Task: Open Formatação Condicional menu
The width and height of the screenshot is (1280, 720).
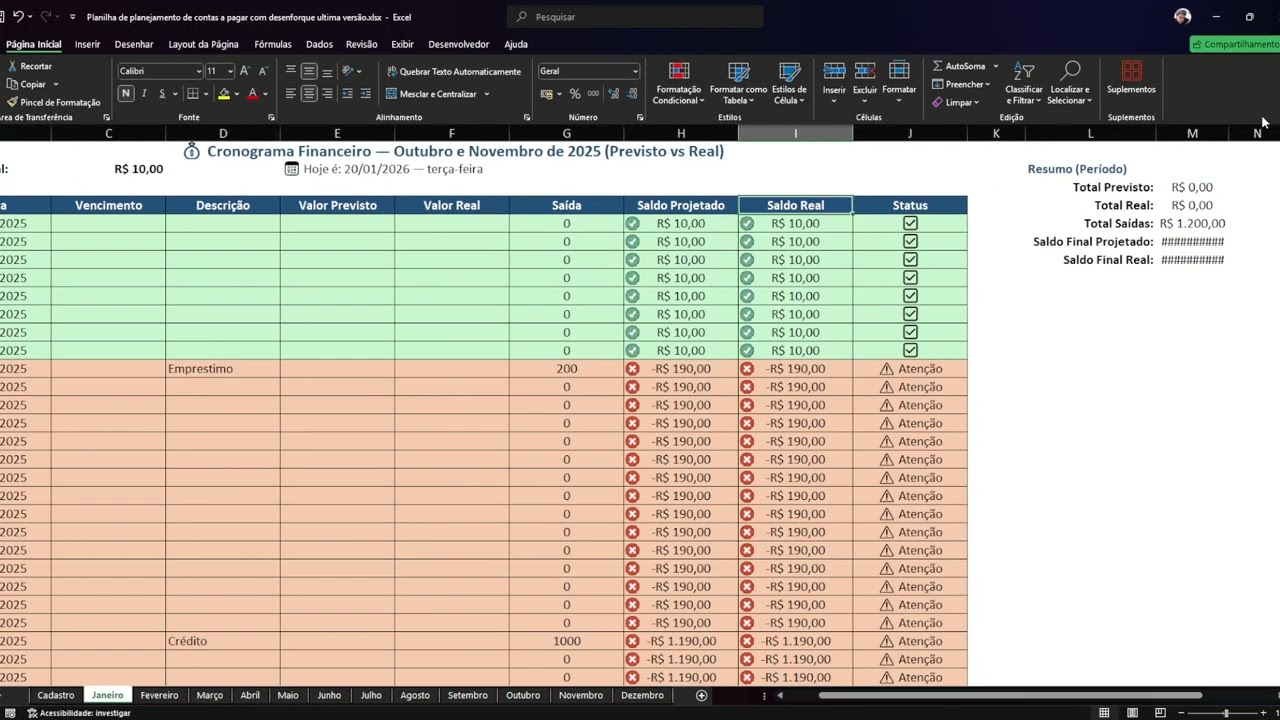Action: (x=679, y=83)
